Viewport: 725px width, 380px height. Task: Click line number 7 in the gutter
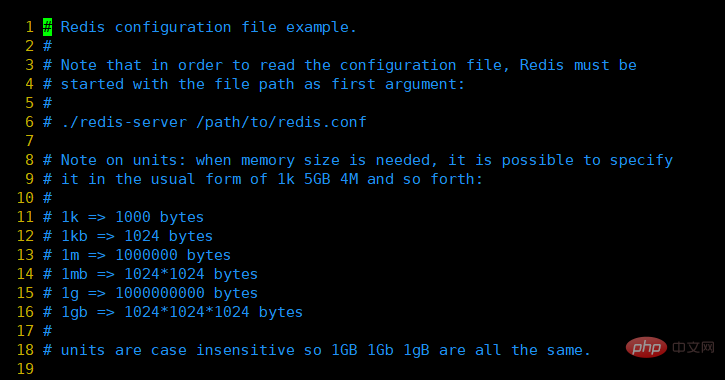pyautogui.click(x=30, y=141)
